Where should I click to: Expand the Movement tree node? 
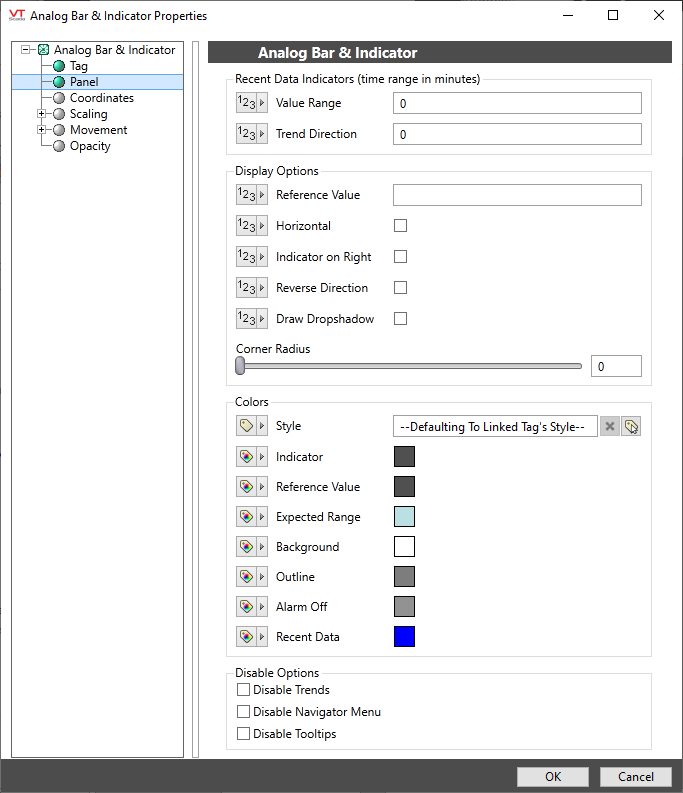coord(42,130)
